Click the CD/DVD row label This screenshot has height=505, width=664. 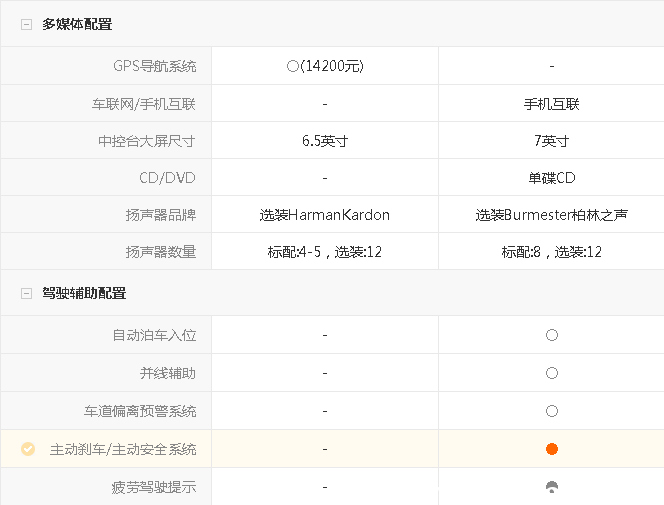coord(167,178)
